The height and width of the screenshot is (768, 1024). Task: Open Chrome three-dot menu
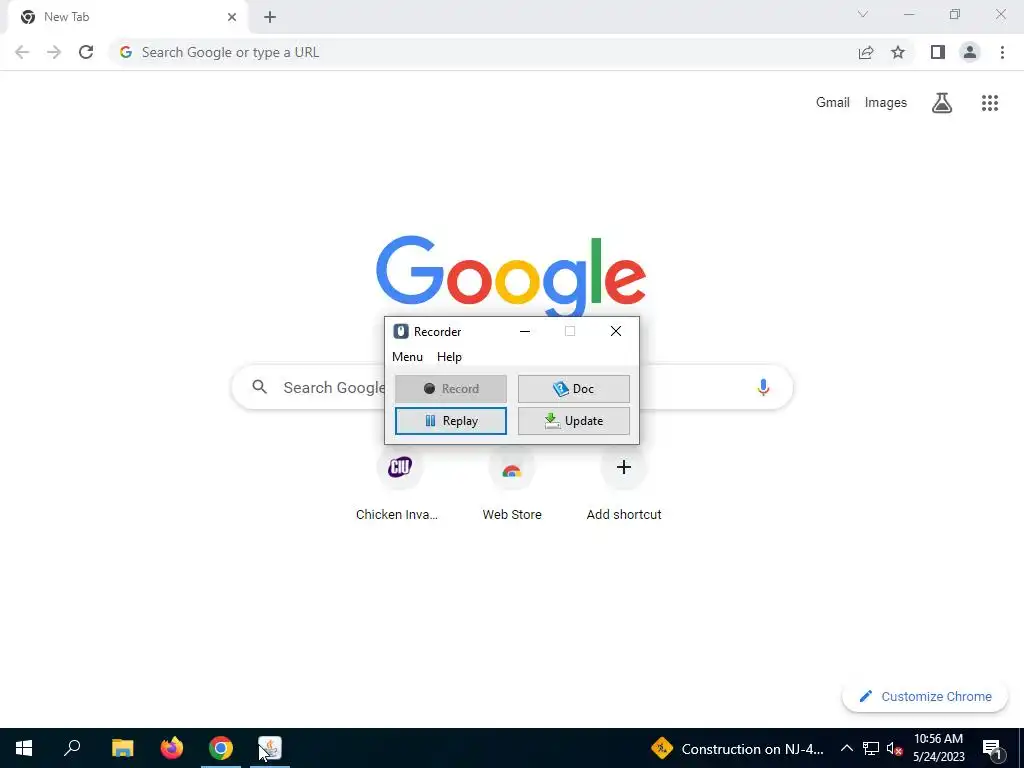[x=1002, y=52]
